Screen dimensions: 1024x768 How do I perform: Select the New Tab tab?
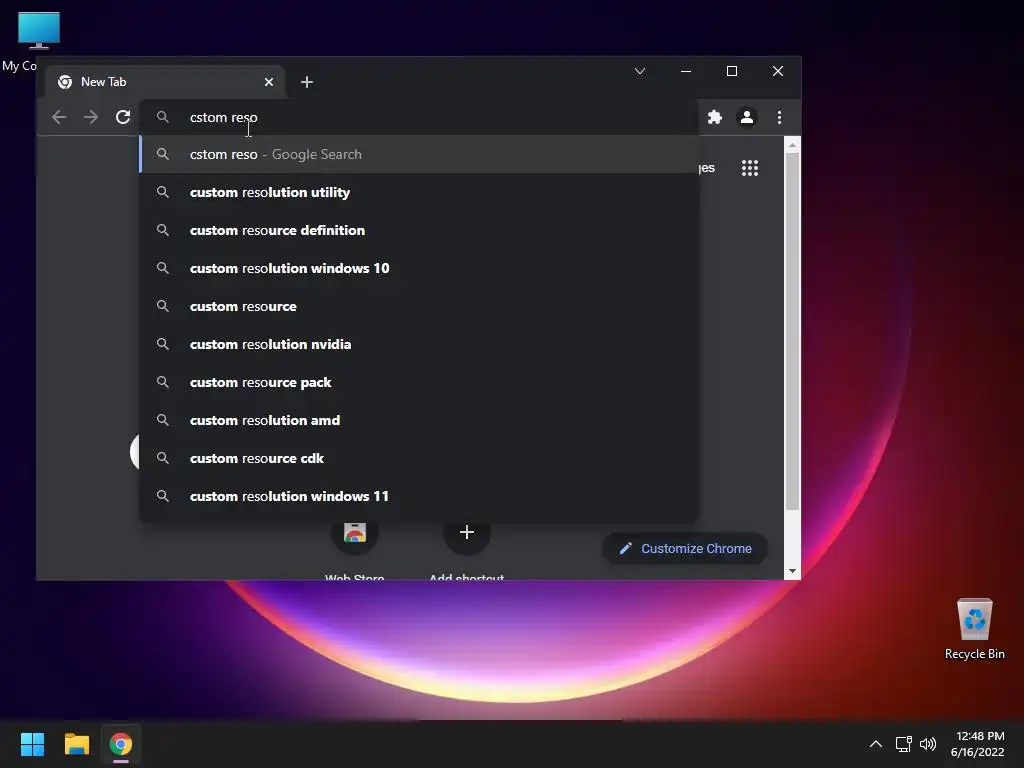pos(165,82)
